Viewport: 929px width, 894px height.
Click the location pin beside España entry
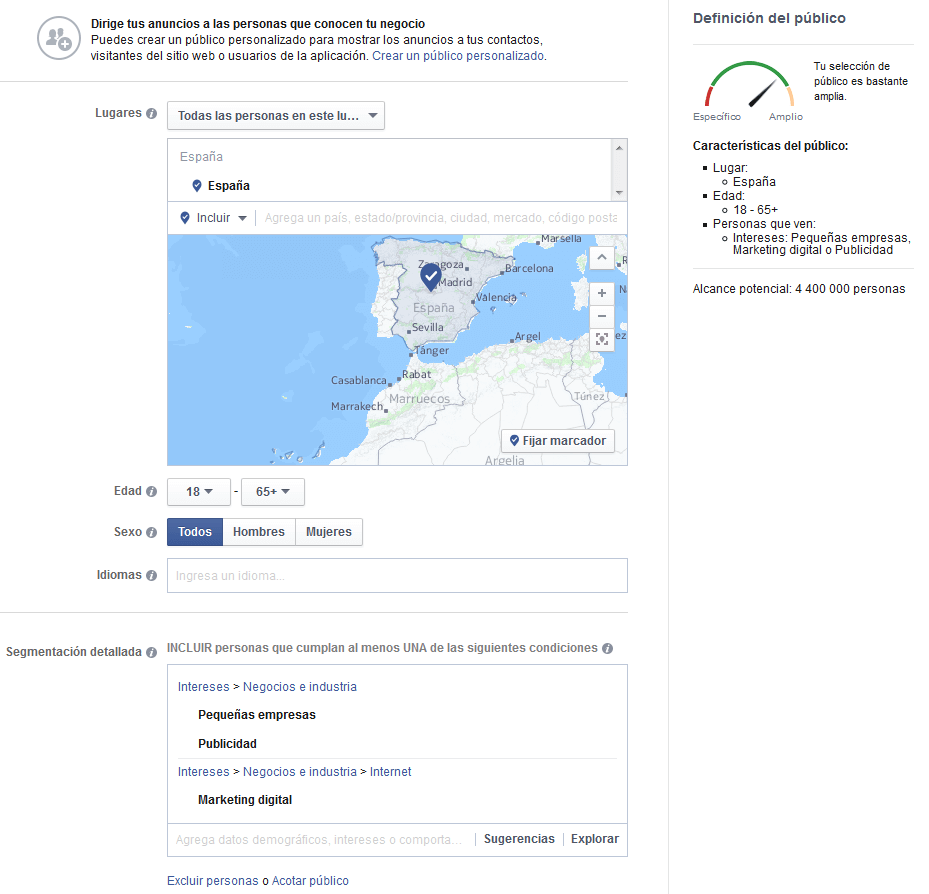197,186
